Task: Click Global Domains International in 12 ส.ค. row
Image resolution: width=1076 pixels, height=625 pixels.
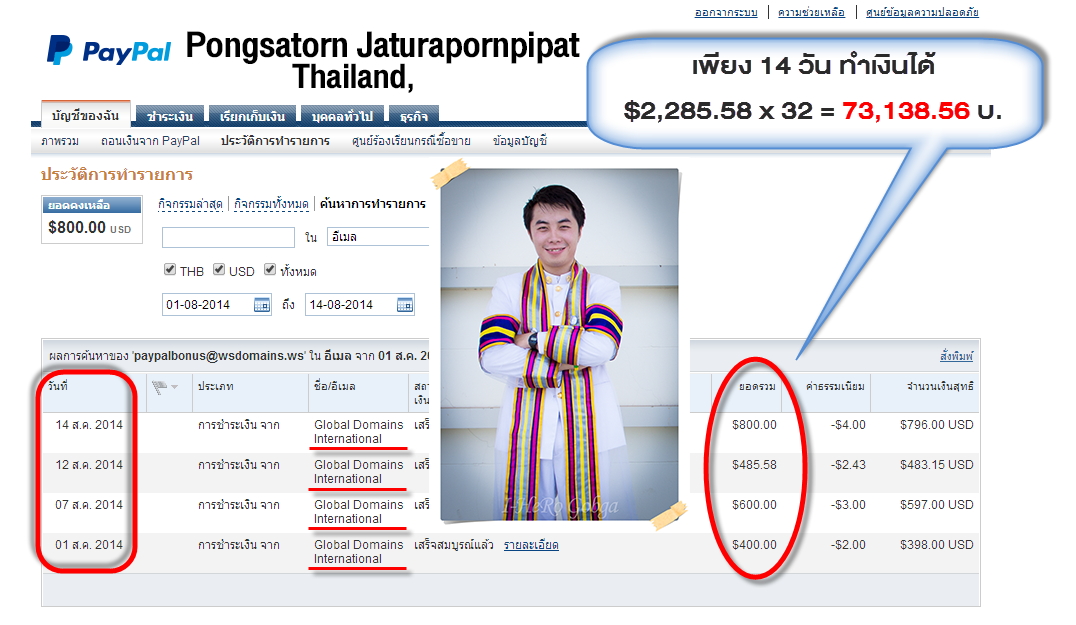Action: [358, 472]
